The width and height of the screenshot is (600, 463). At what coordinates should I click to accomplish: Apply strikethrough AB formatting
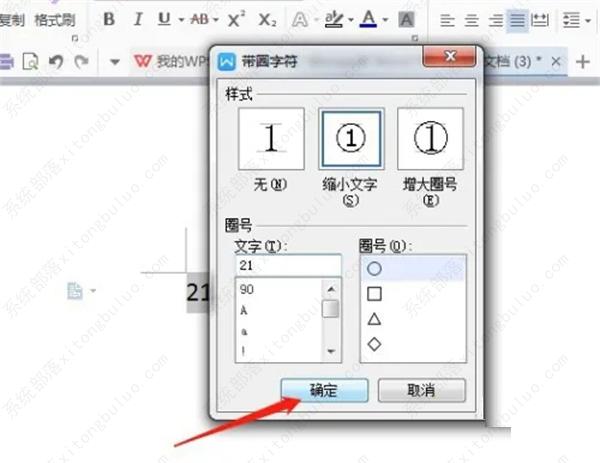200,19
